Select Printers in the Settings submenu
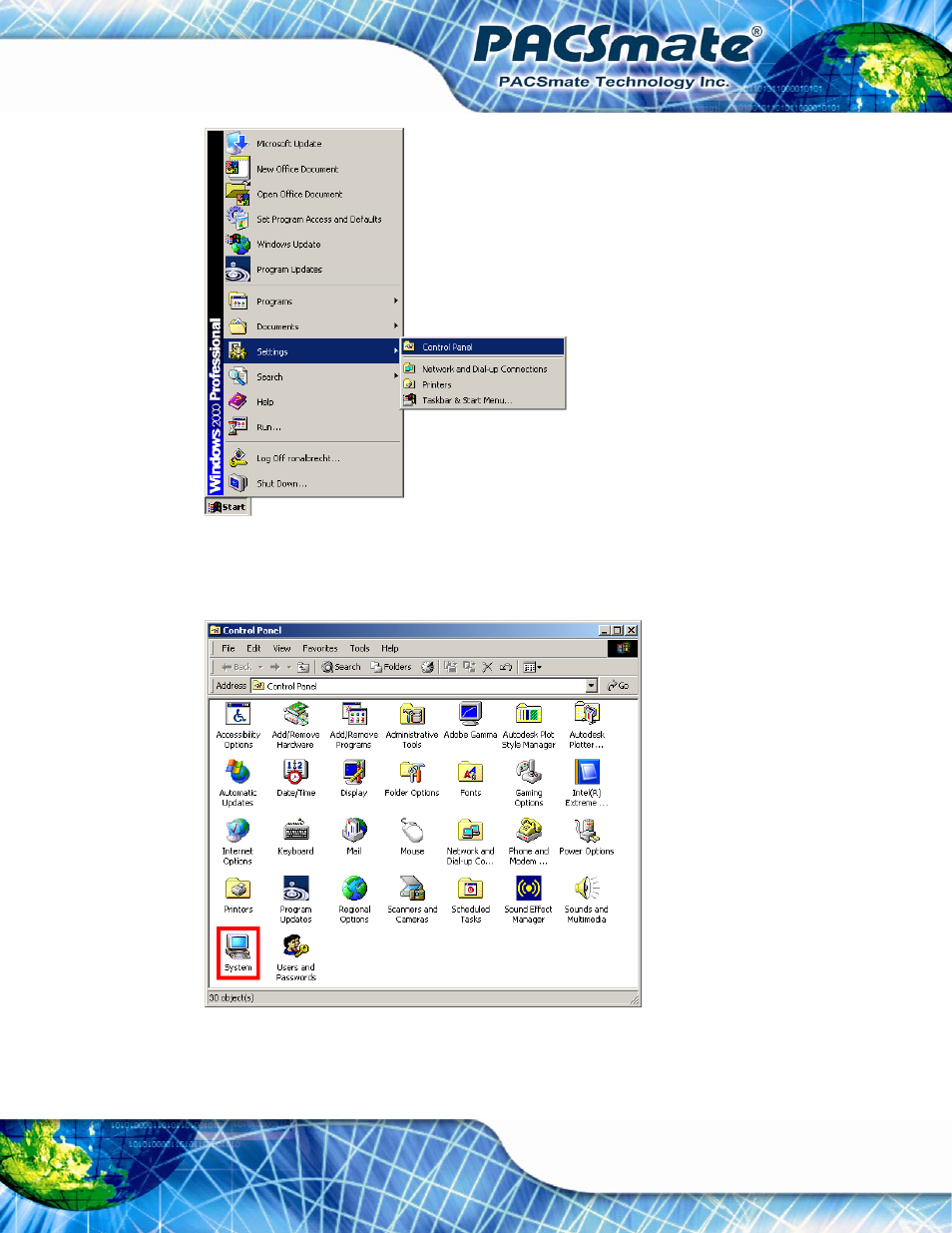 tap(483, 384)
